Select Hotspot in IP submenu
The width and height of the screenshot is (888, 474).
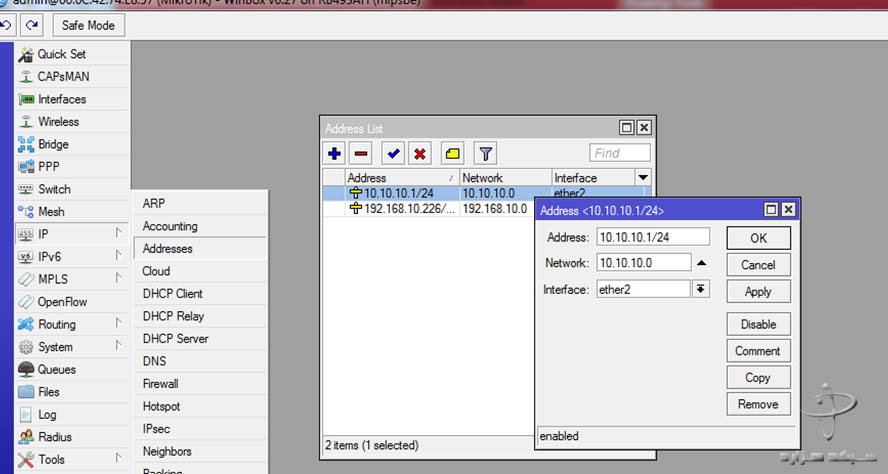[x=200, y=407]
